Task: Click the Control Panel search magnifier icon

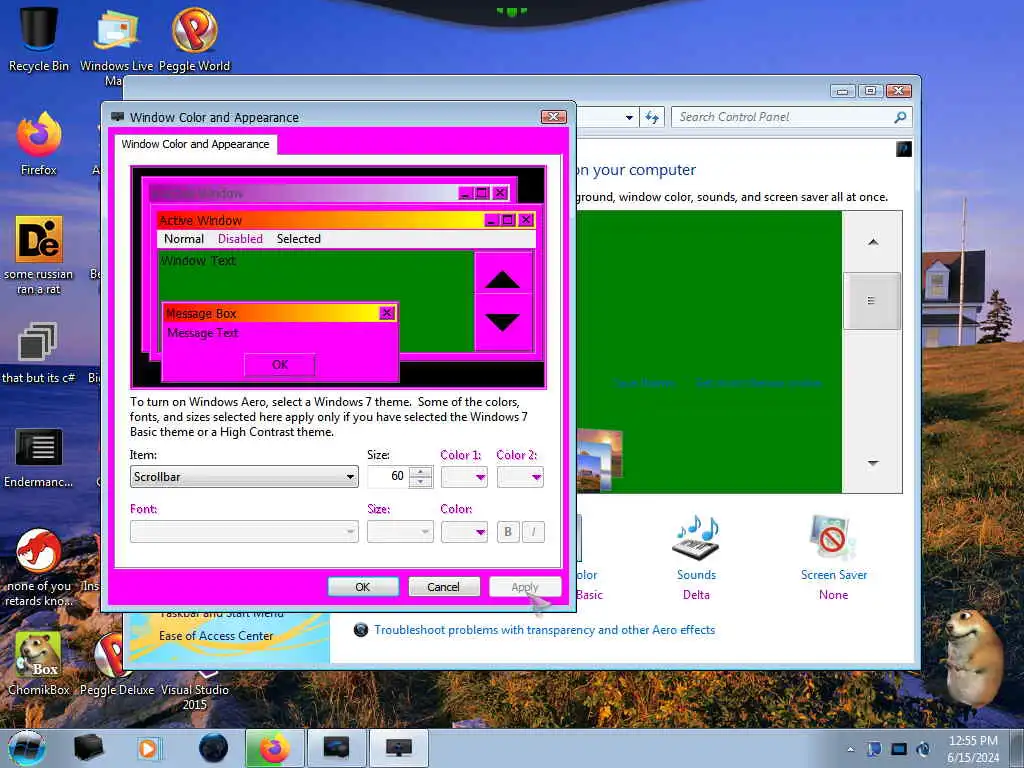Action: (900, 118)
